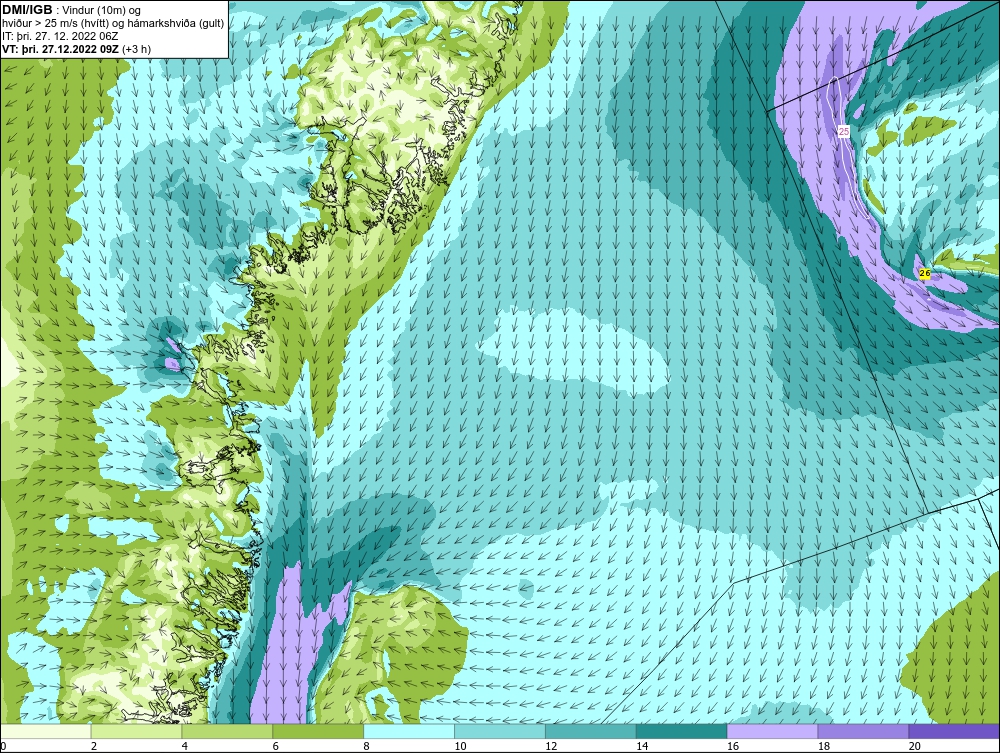
Task: Click the legend scale number 18
Action: (x=824, y=746)
